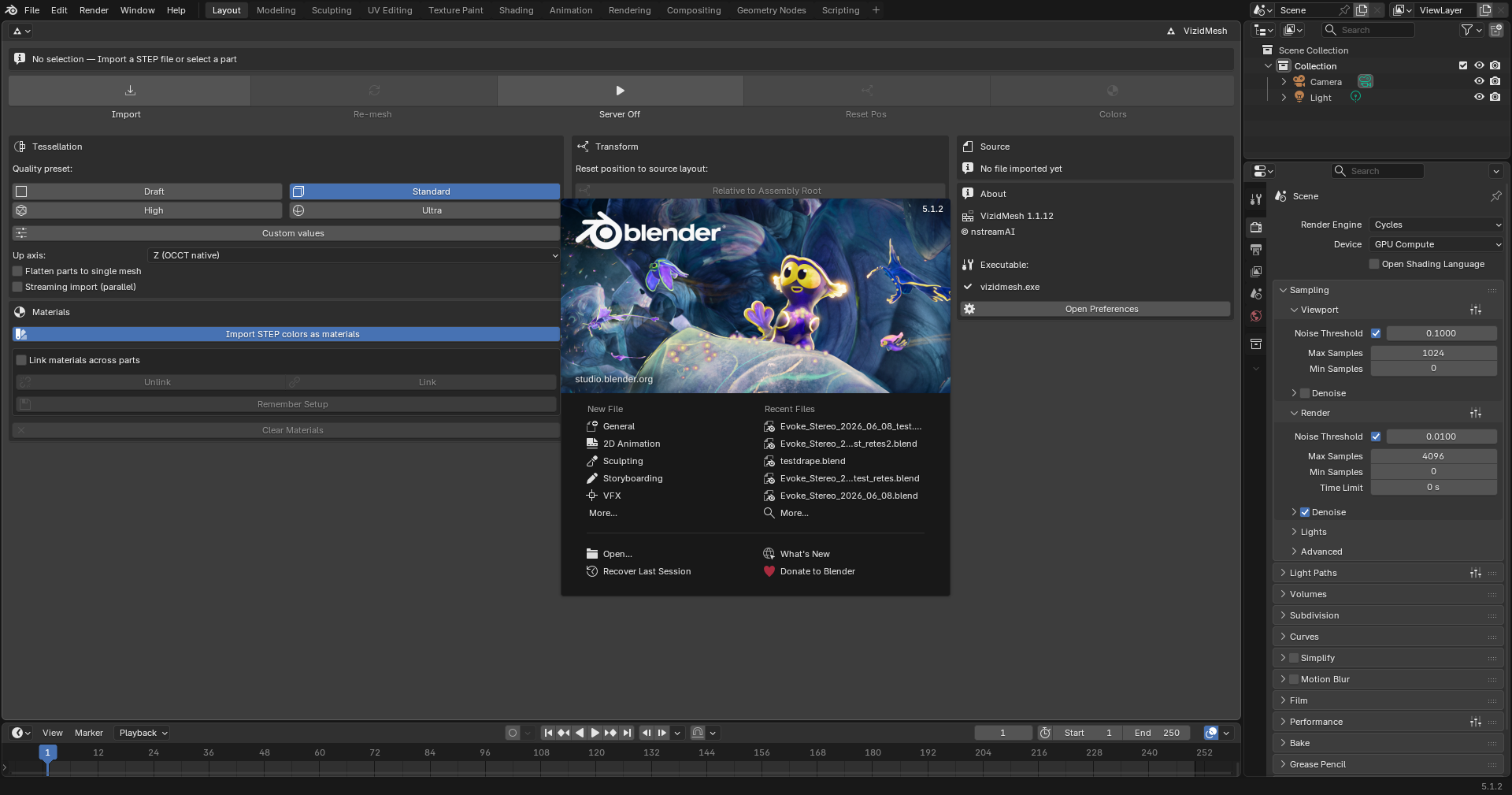This screenshot has width=1512, height=795.
Task: Recover Last Session from splash screen
Action: pyautogui.click(x=647, y=571)
